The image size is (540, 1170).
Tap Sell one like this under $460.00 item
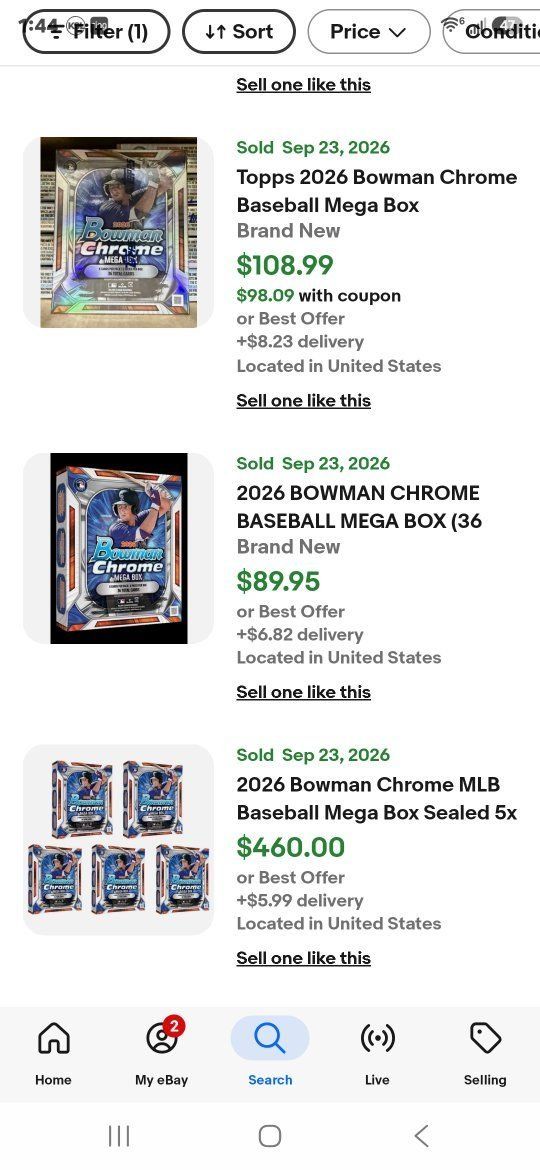(304, 958)
